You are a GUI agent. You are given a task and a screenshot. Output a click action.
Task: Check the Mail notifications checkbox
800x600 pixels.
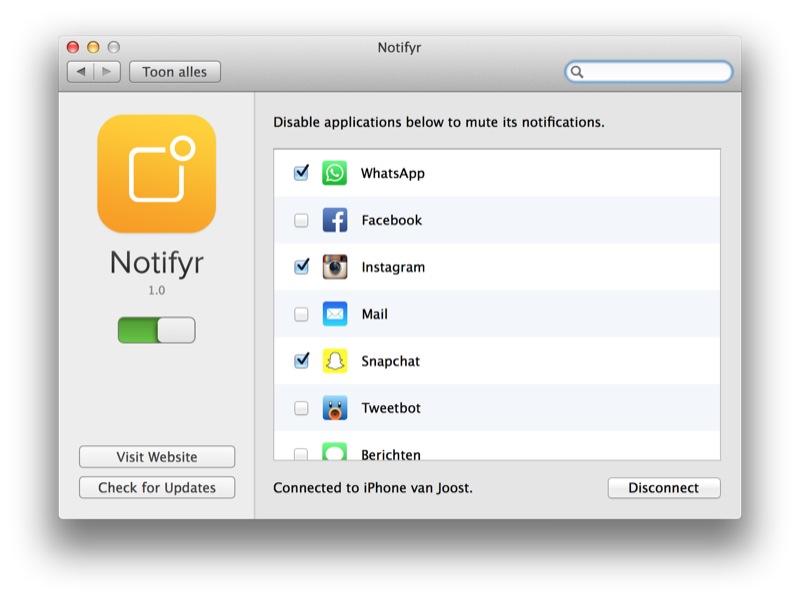click(301, 315)
